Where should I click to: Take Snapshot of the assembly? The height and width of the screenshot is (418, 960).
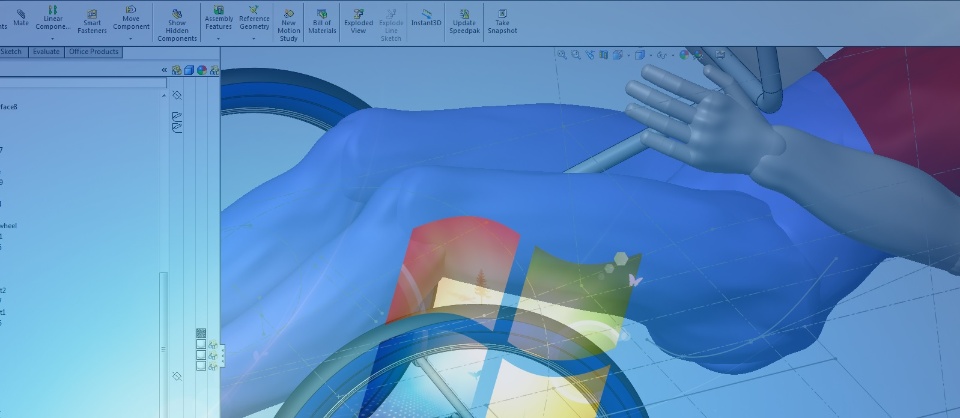502,21
